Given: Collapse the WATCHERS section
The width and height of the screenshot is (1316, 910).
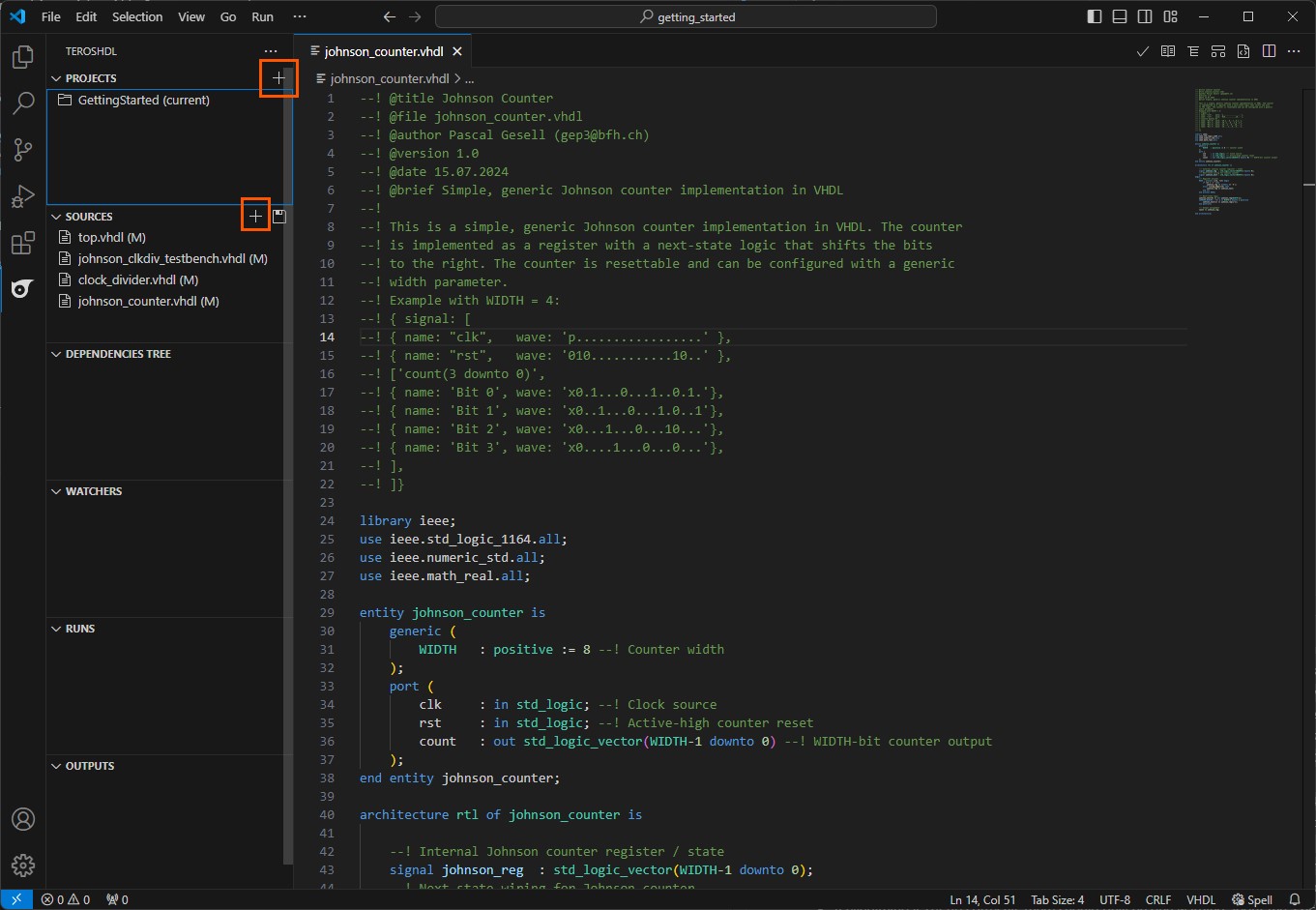Looking at the screenshot, I should pyautogui.click(x=56, y=491).
